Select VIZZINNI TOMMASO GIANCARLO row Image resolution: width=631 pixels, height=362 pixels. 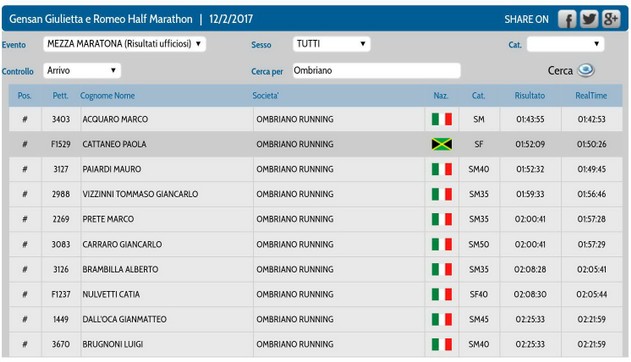coord(316,194)
